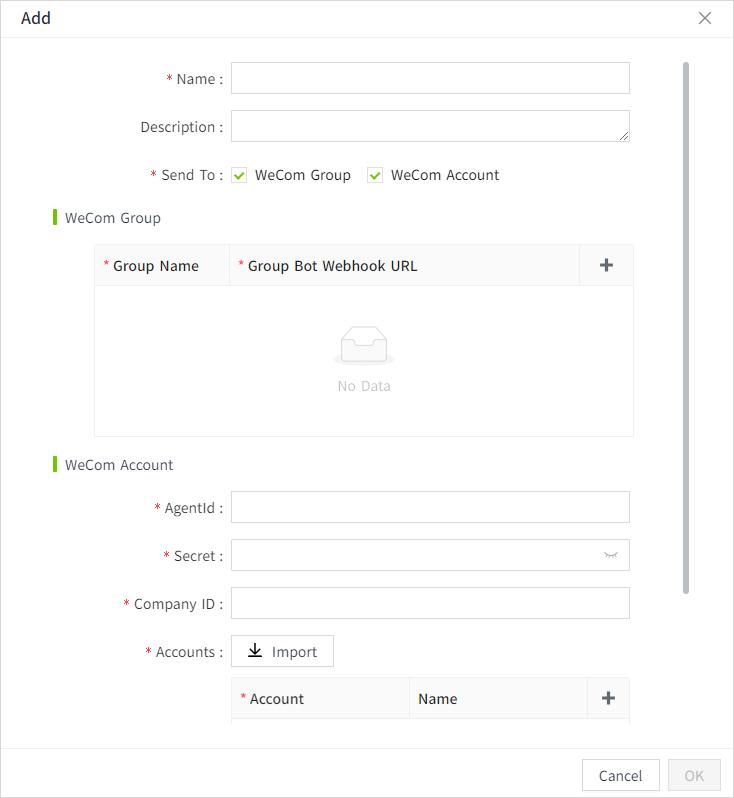
Task: Click the No Data inbox icon
Action: point(363,346)
